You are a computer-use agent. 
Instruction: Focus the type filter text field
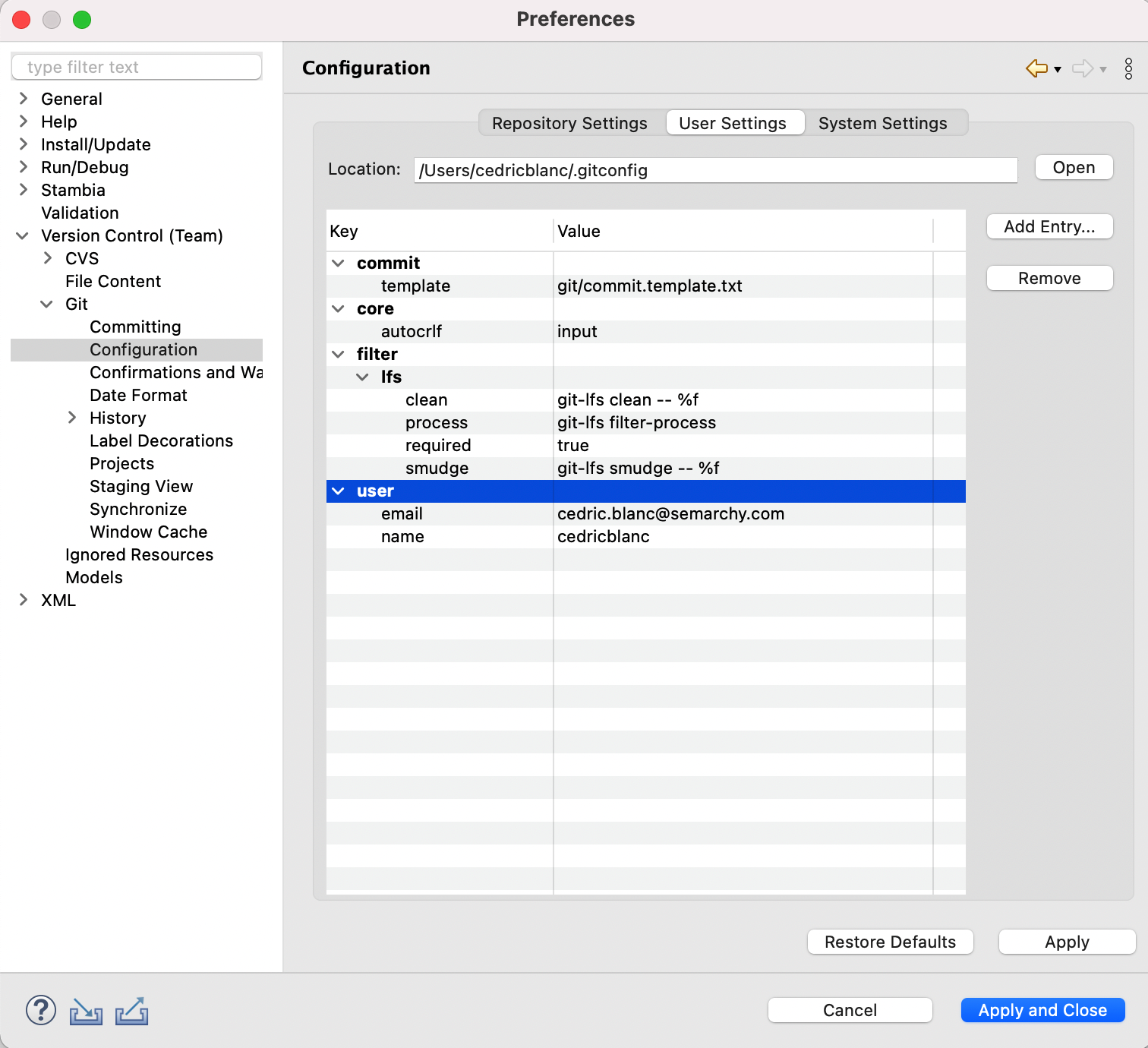tap(137, 67)
